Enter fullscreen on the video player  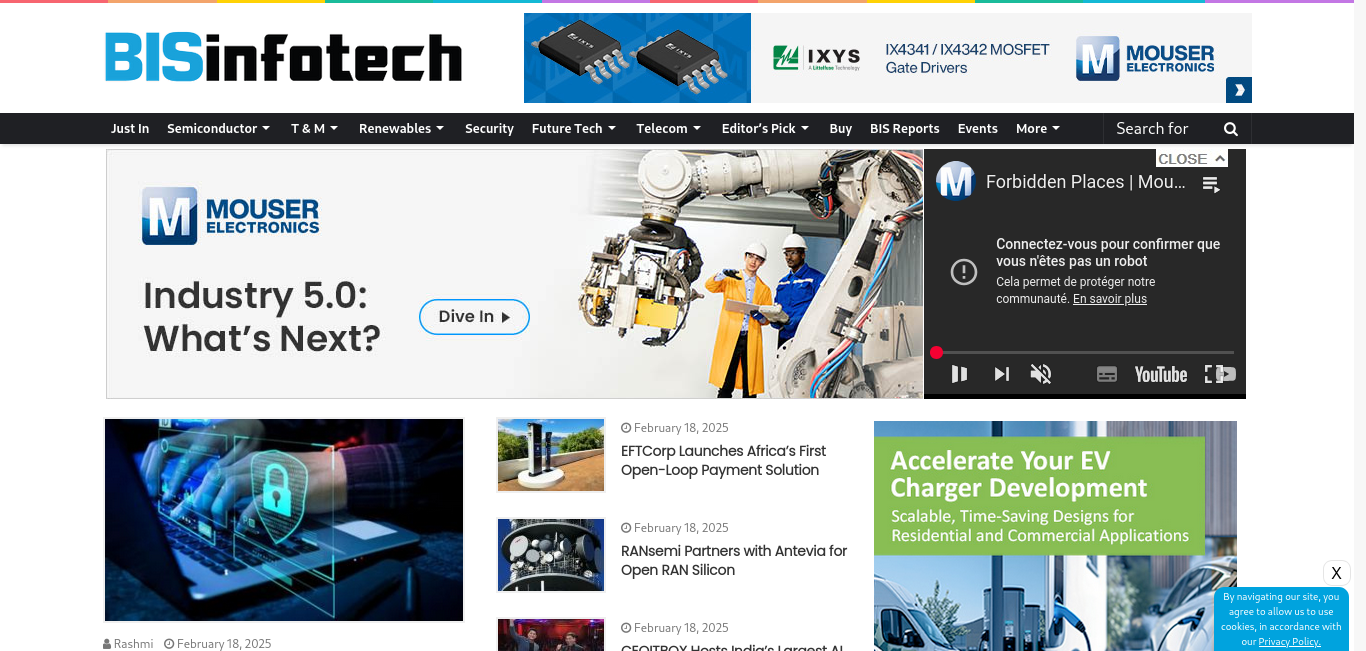[1213, 374]
